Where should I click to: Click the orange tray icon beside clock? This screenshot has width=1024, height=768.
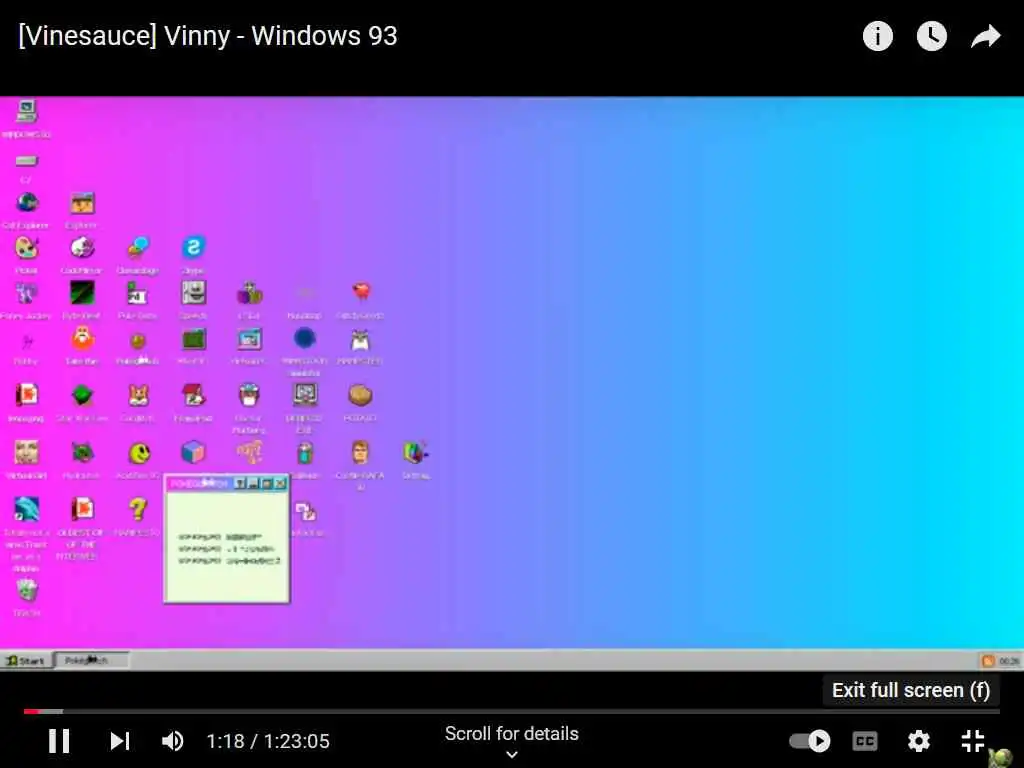point(988,661)
